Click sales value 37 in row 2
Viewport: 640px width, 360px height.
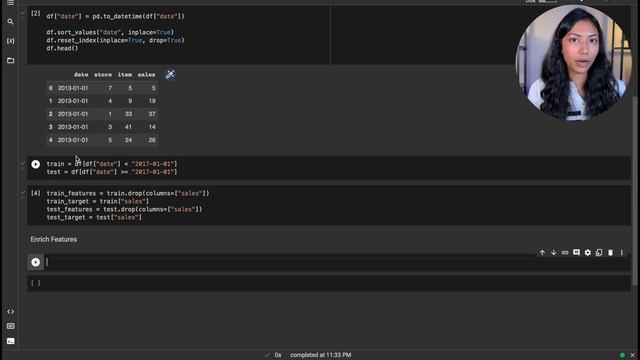(x=152, y=114)
